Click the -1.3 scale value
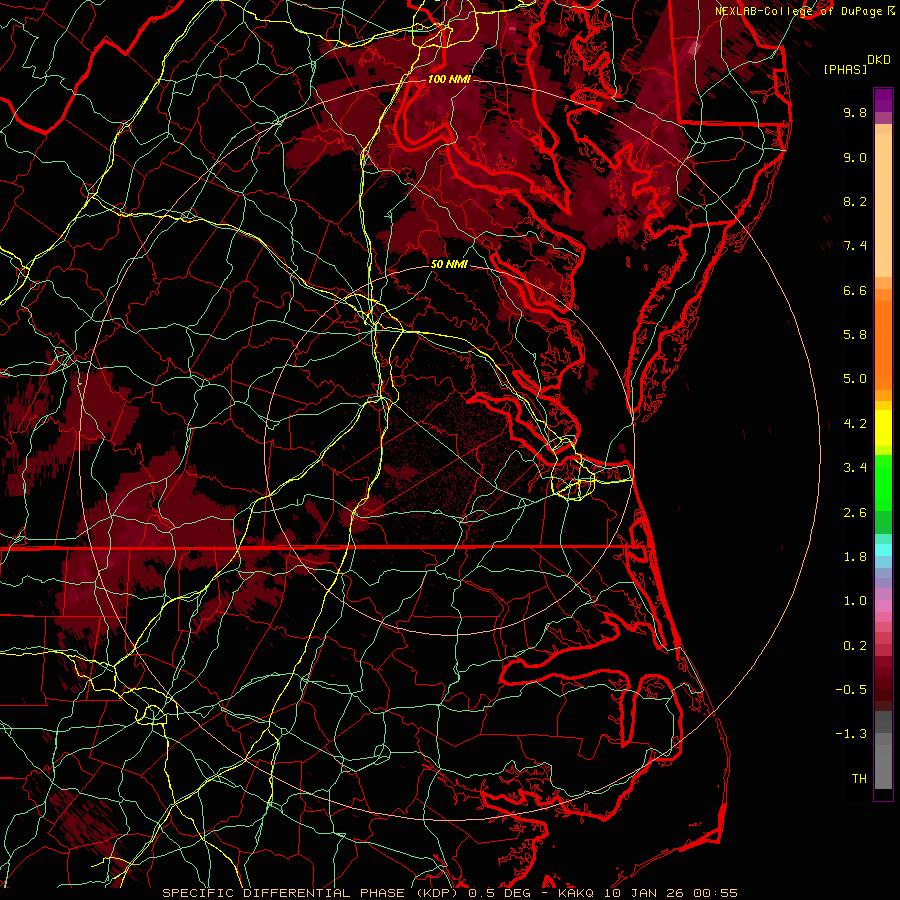This screenshot has width=900, height=900. click(x=851, y=734)
